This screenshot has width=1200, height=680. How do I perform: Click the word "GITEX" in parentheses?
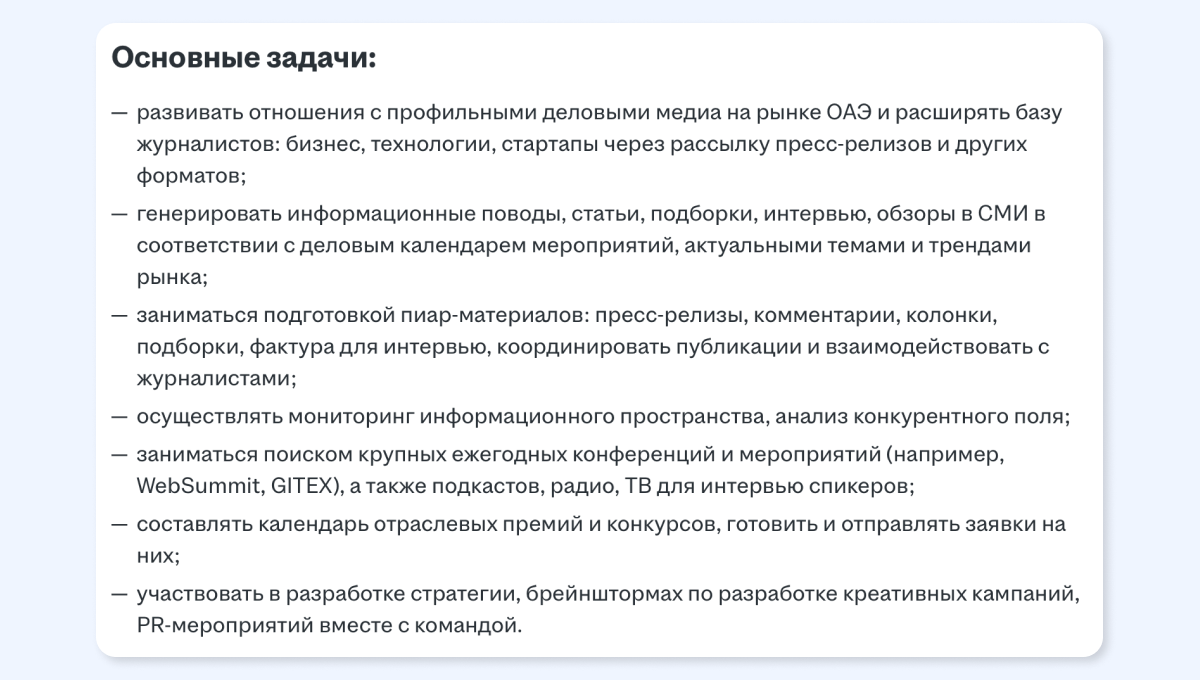pos(305,486)
